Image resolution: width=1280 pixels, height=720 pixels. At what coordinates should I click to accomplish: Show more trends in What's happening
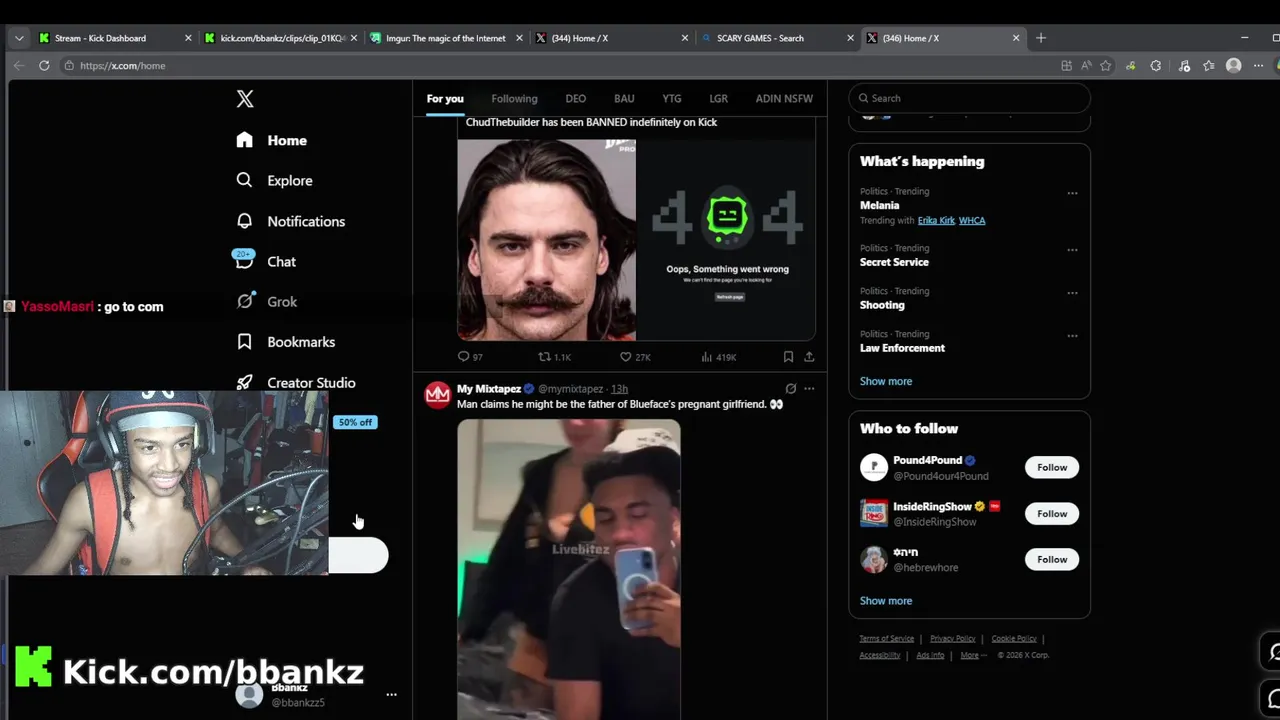(886, 381)
